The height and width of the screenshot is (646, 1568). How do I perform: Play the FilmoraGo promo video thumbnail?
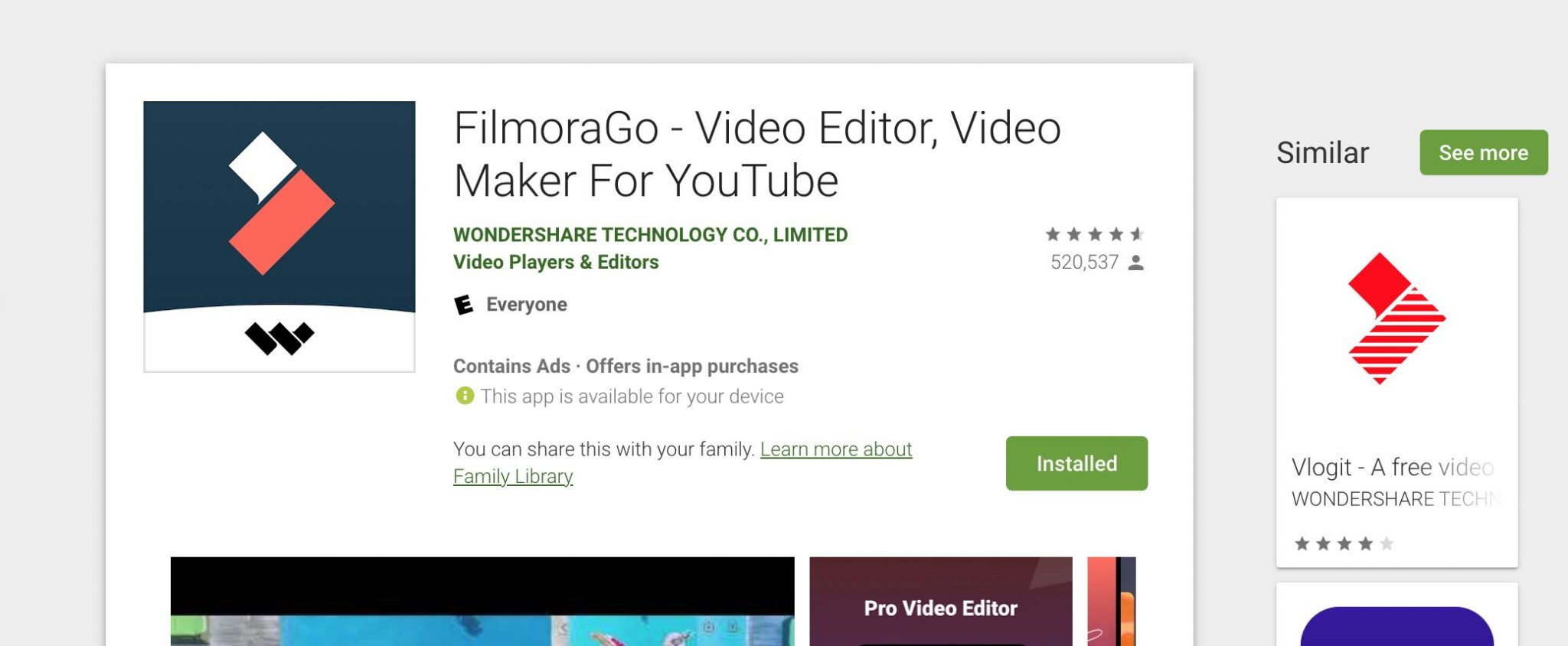[x=482, y=602]
